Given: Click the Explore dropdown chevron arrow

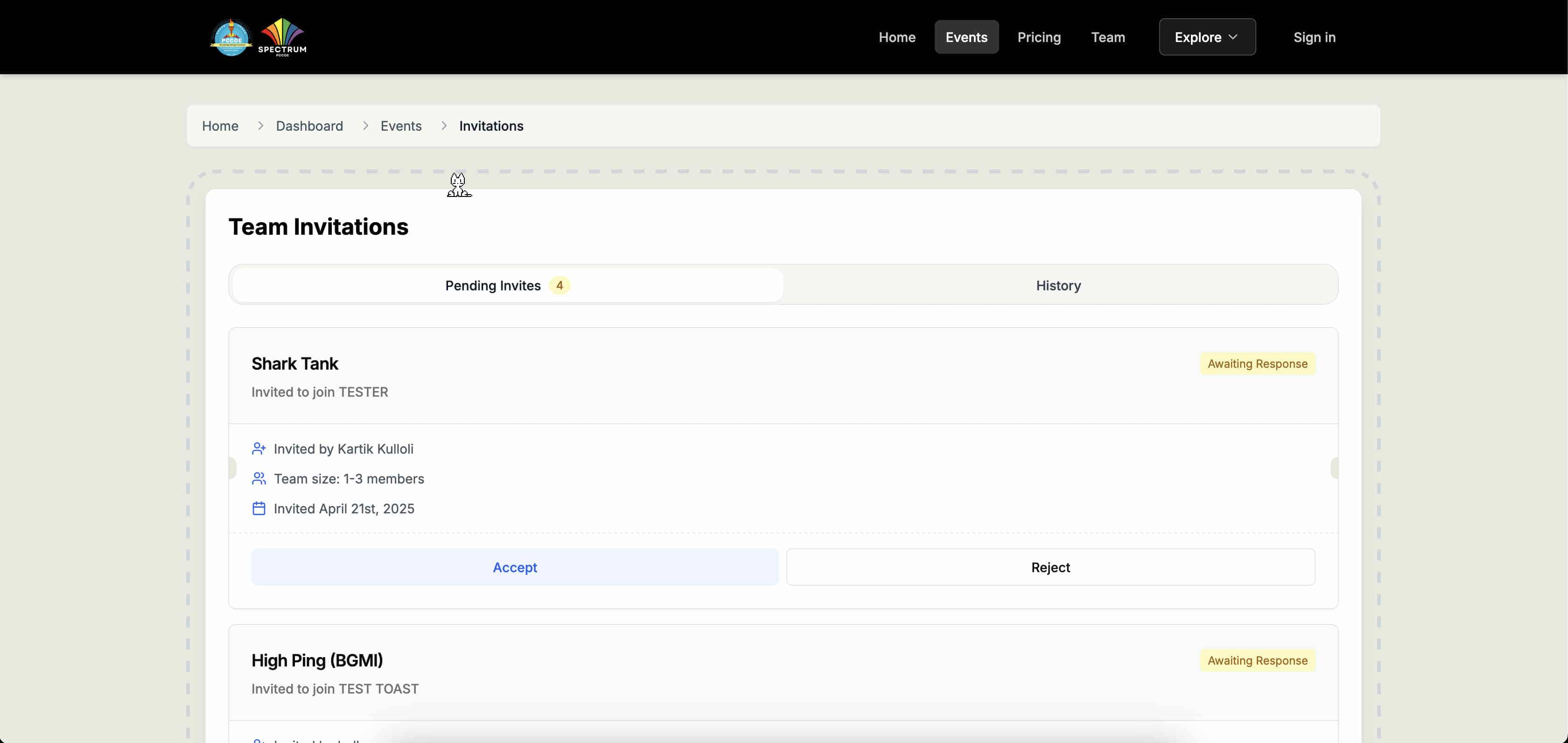Looking at the screenshot, I should tap(1232, 37).
